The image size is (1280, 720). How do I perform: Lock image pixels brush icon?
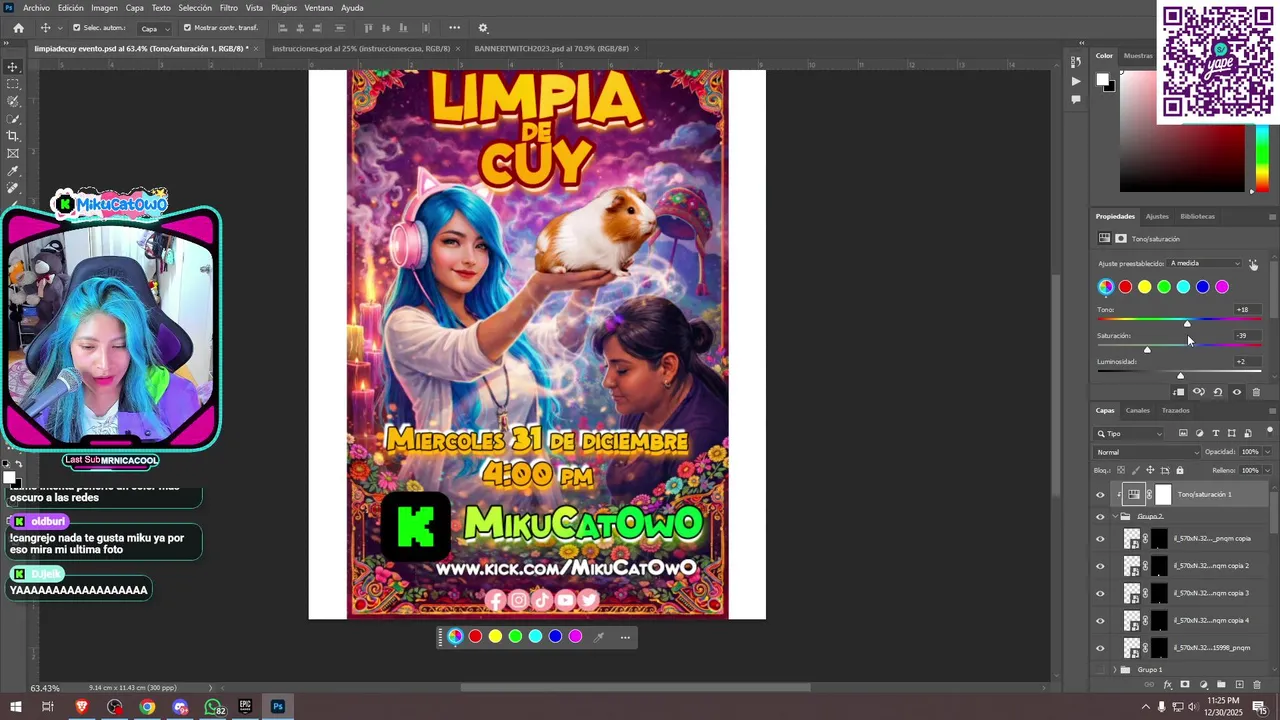pos(1135,470)
